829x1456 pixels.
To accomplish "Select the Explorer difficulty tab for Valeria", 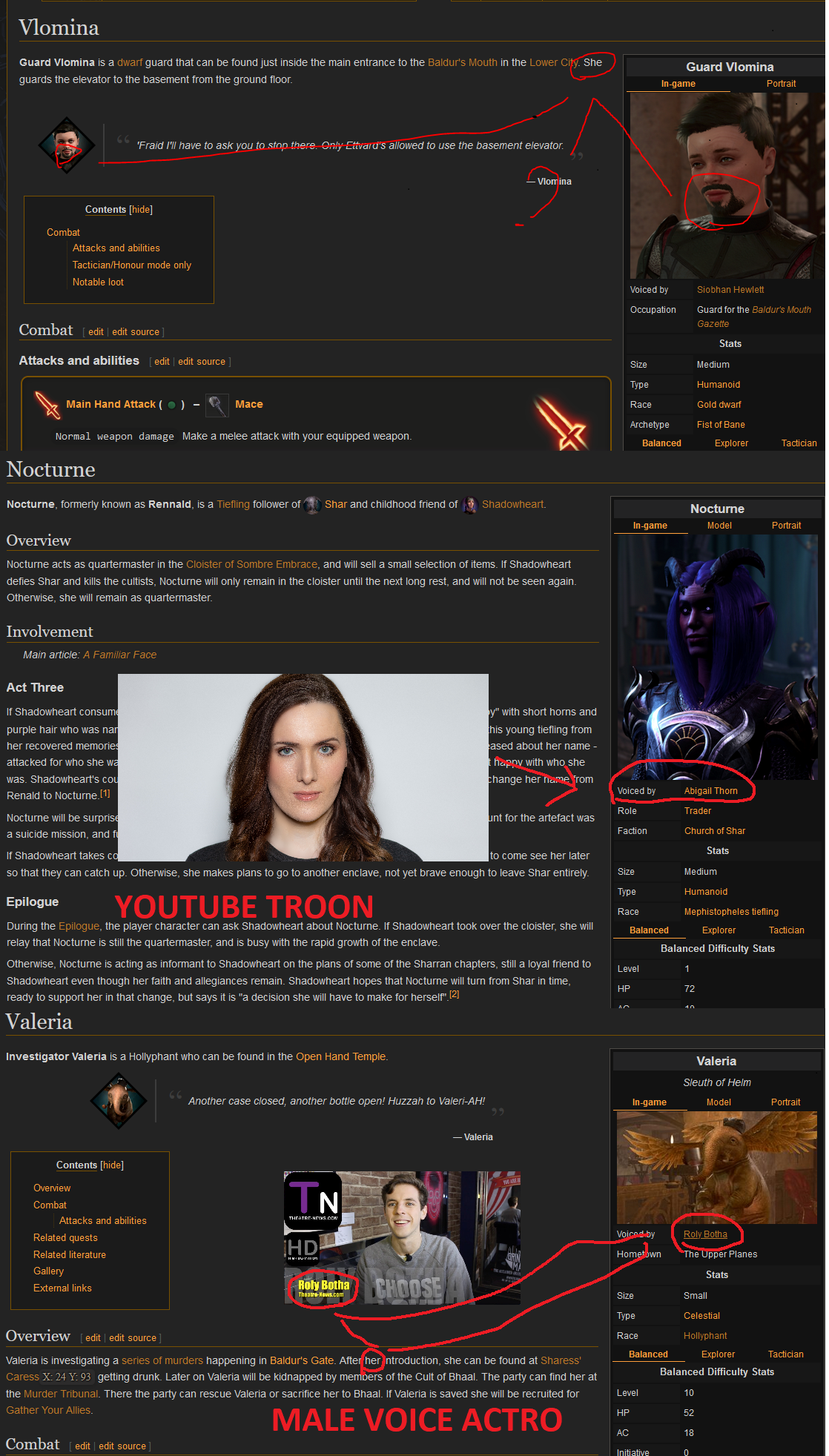I will coord(718,1354).
